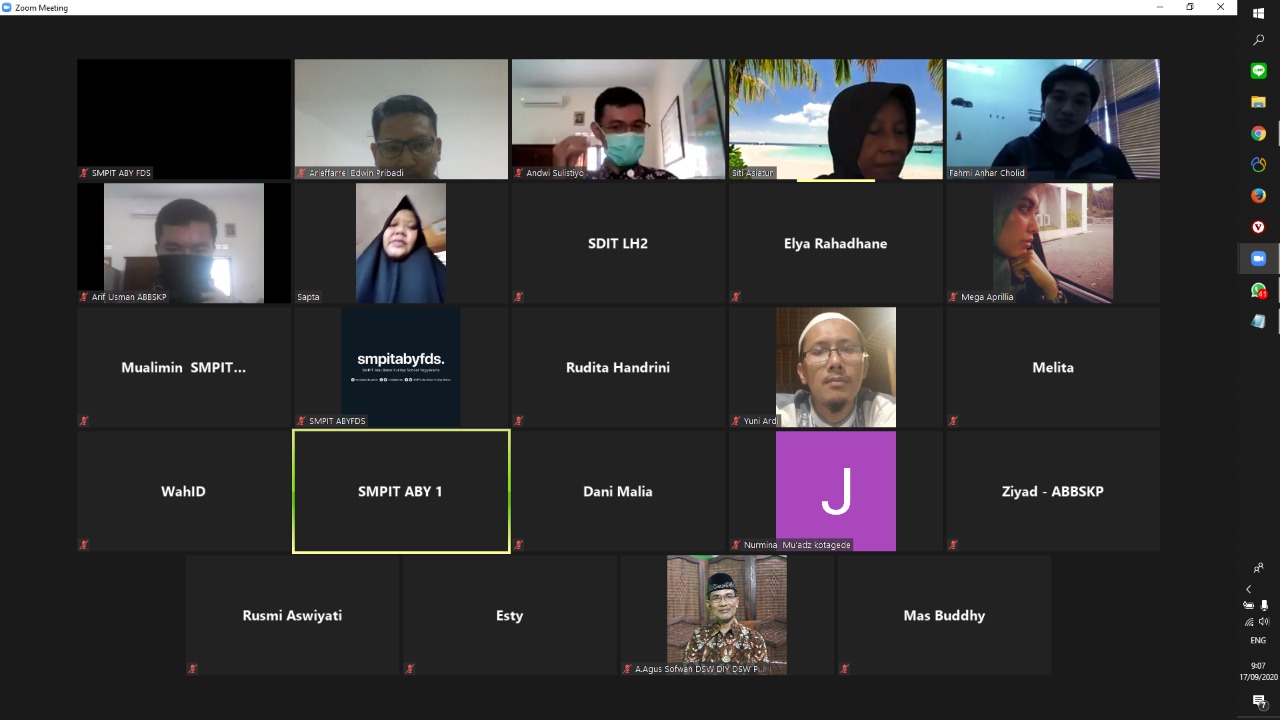Open Google Chrome from the taskbar
This screenshot has height=720, width=1280.
coord(1258,134)
